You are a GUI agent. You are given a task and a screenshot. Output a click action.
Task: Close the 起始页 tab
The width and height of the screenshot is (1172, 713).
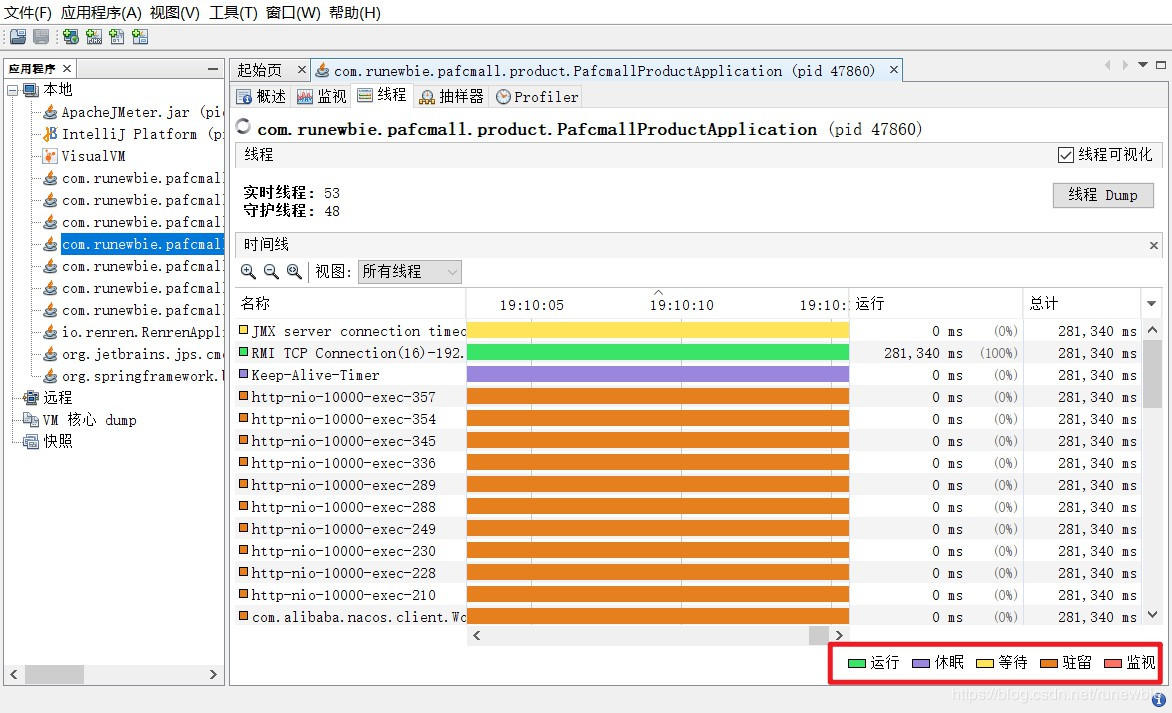click(x=301, y=70)
